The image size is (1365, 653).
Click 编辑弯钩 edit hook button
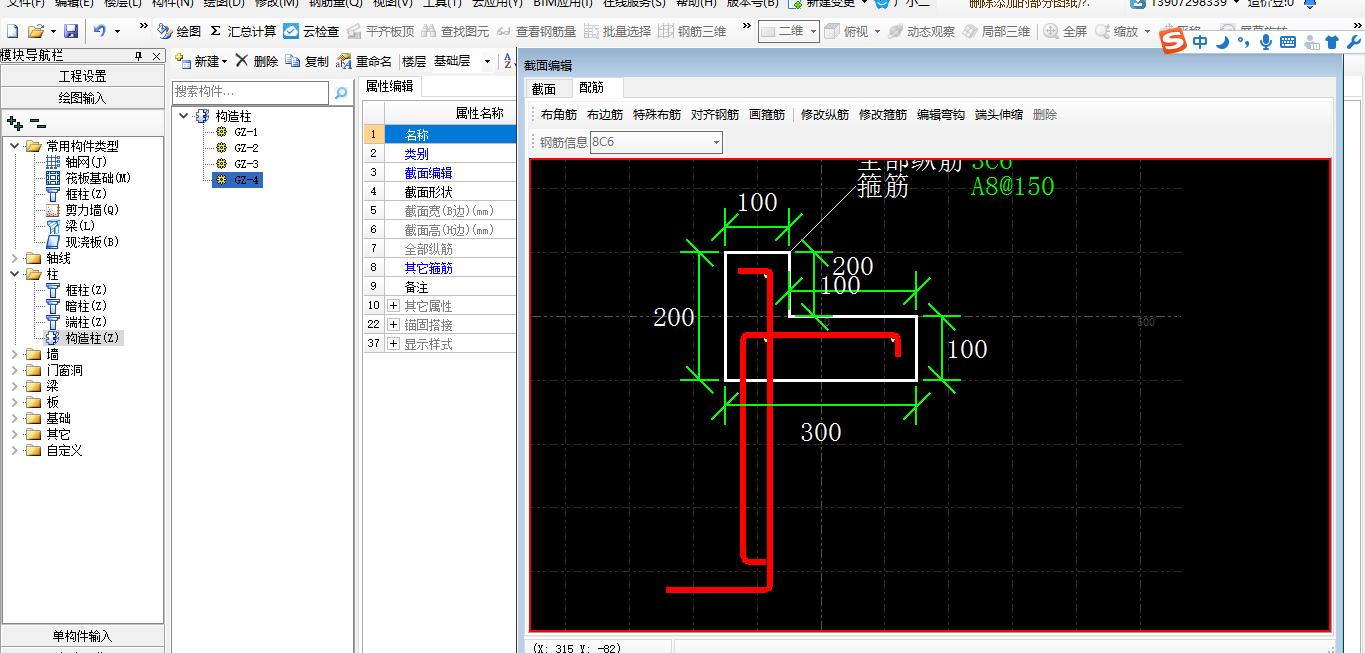pyautogui.click(x=941, y=115)
